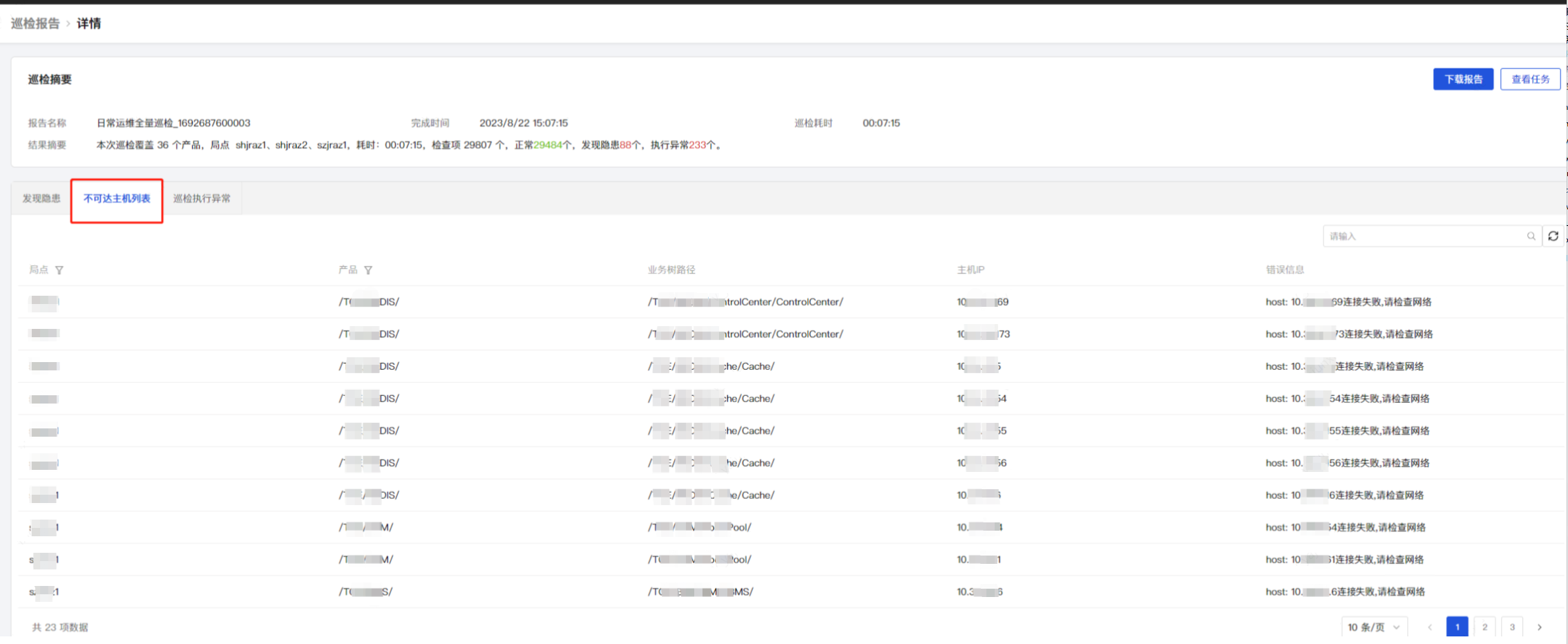Navigate to 巡检报告 breadcrumb link

(x=35, y=23)
